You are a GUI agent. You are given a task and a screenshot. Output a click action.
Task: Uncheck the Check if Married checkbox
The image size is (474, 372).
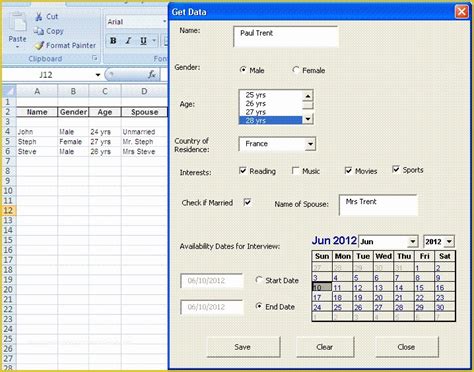(x=247, y=202)
